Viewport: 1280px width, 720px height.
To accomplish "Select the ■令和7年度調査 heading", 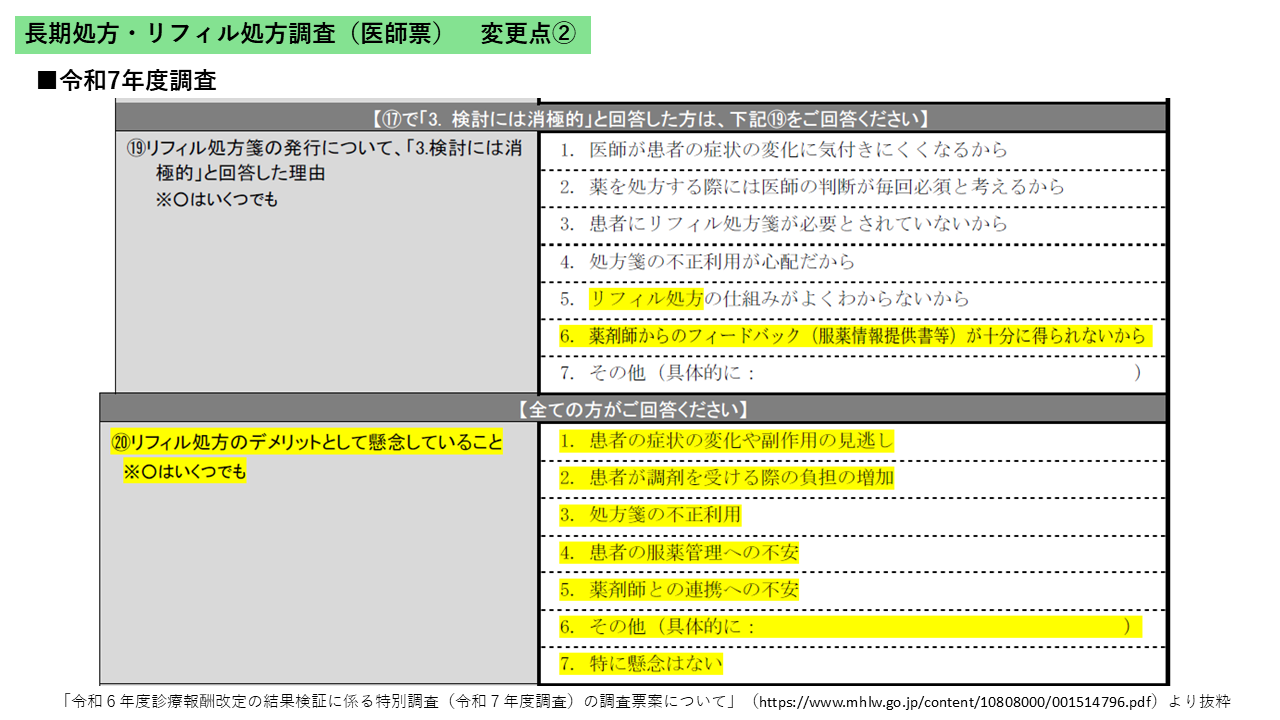I will point(126,82).
